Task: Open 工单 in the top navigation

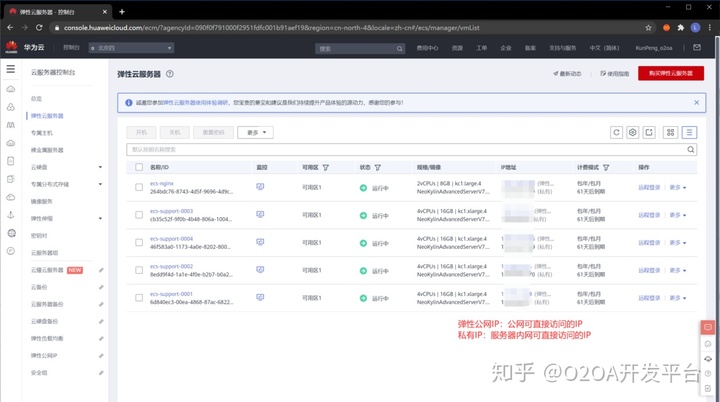Action: click(x=481, y=48)
